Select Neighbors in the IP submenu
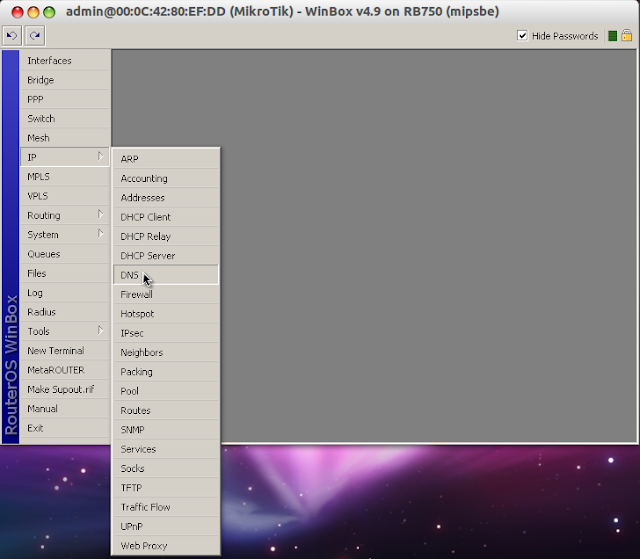This screenshot has width=640, height=559. pyautogui.click(x=166, y=352)
